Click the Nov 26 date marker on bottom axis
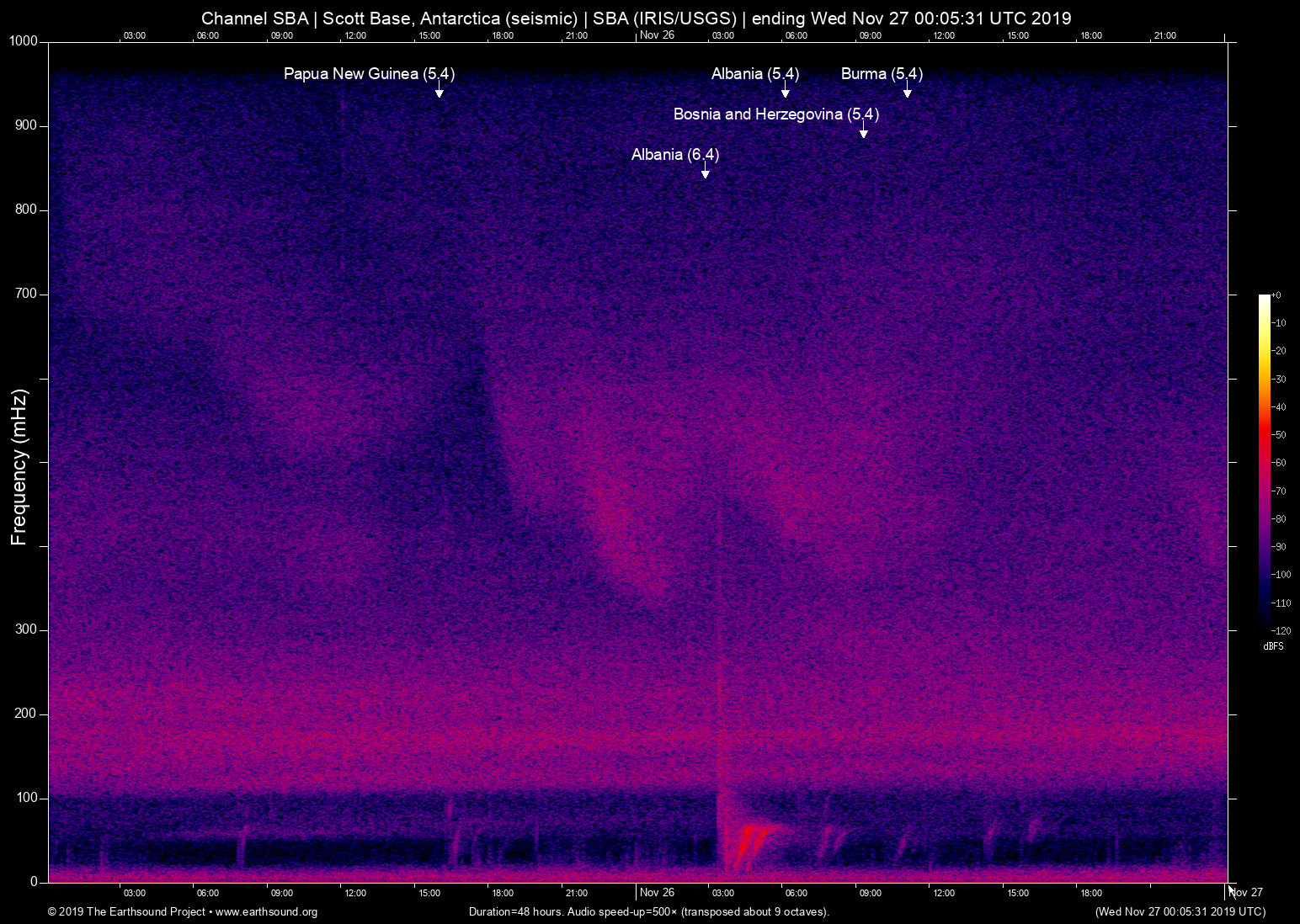 tap(657, 893)
